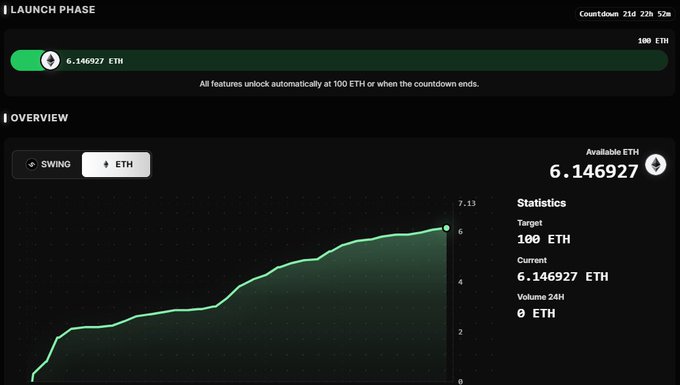Click the Volume 24H value 0 ETH

pyautogui.click(x=536, y=313)
